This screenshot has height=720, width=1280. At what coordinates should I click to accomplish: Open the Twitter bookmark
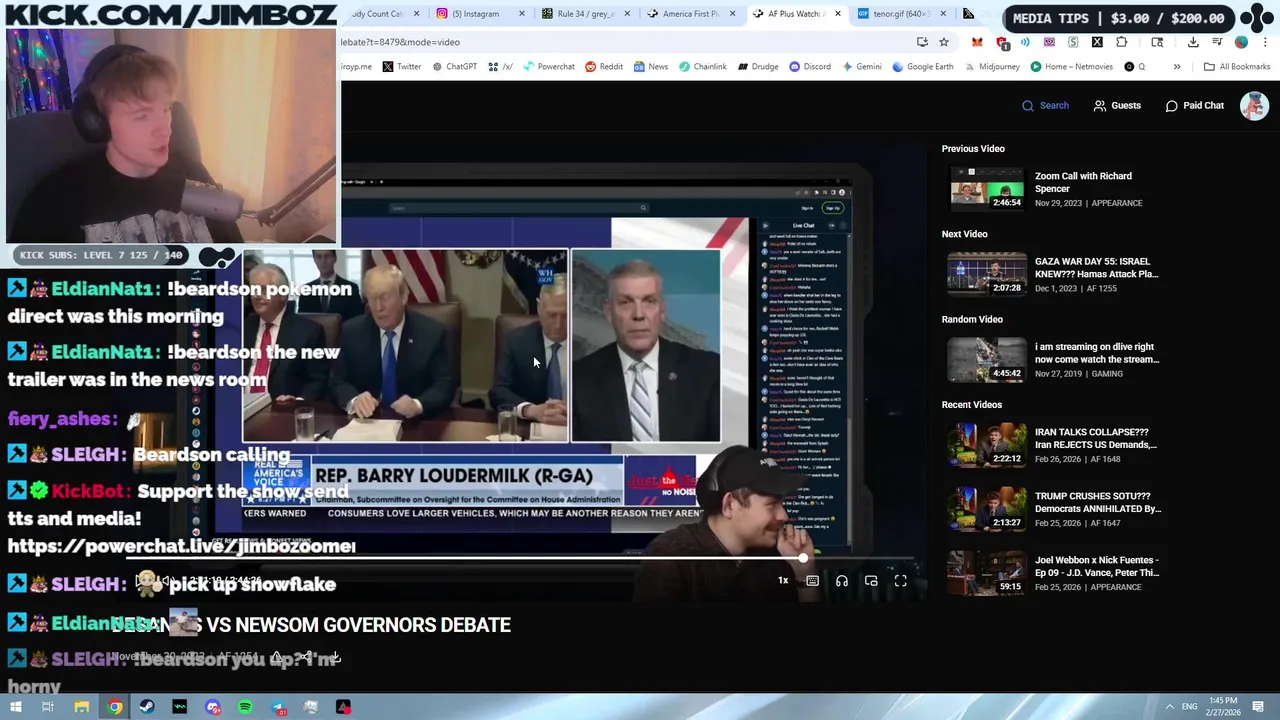click(x=401, y=67)
